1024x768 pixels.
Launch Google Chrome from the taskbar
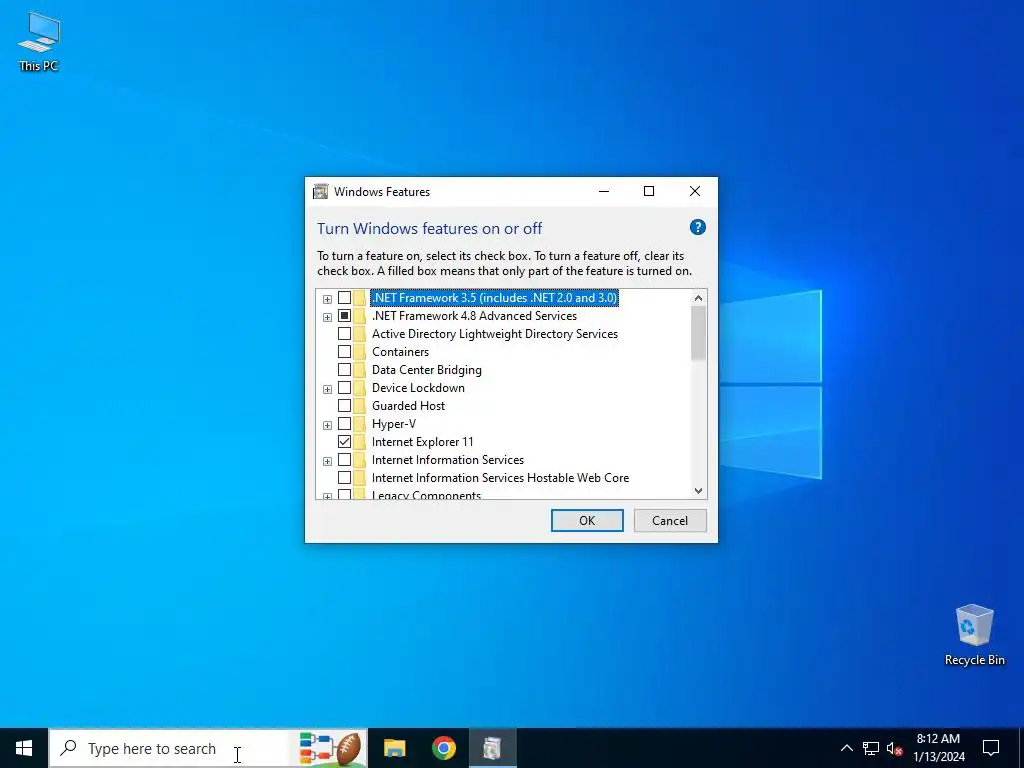(444, 748)
